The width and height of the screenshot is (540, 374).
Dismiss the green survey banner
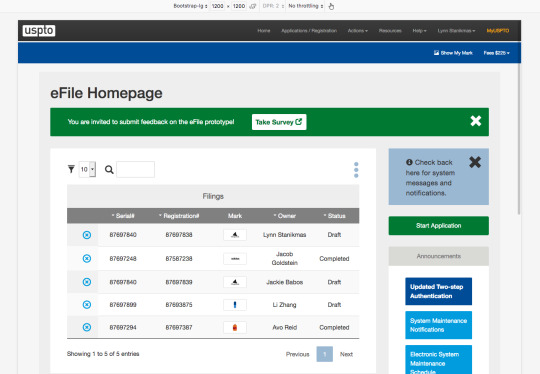click(x=476, y=121)
